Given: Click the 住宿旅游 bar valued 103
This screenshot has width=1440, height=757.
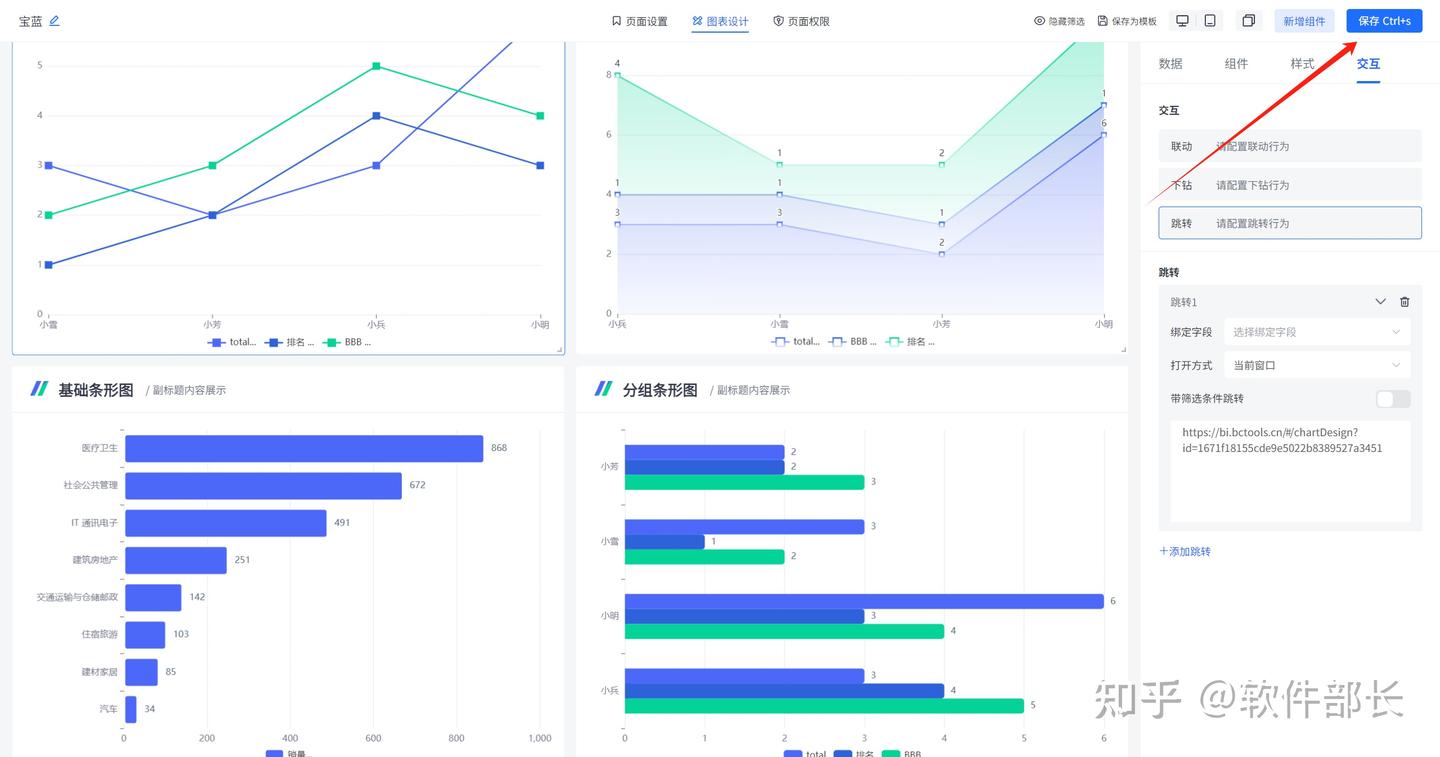Looking at the screenshot, I should point(145,635).
